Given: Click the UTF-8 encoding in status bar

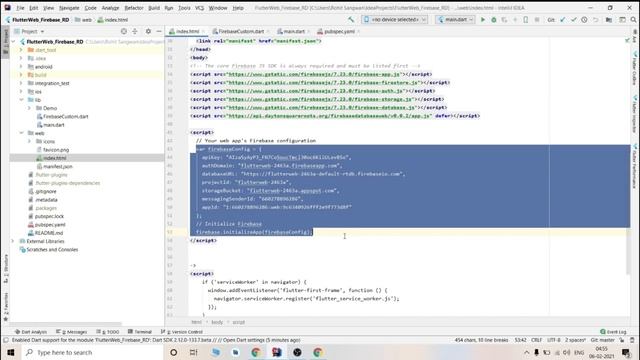Looking at the screenshot, I should click(553, 340).
